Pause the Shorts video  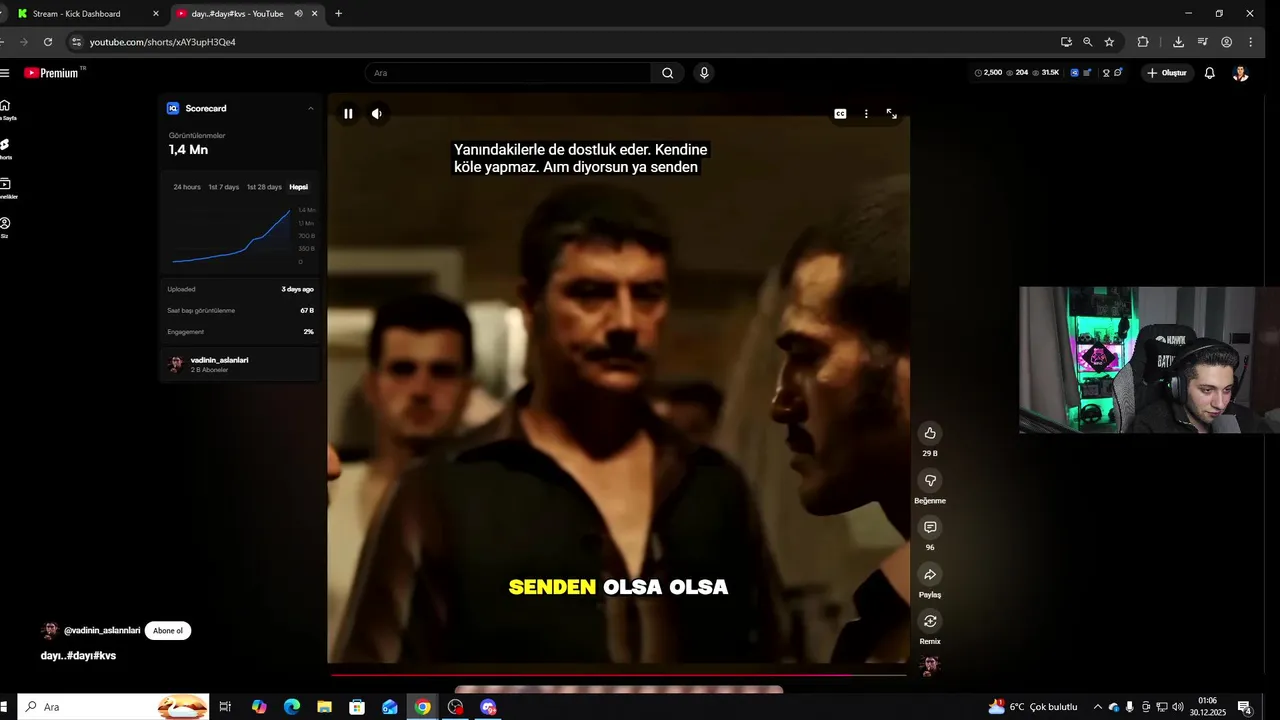(x=348, y=114)
